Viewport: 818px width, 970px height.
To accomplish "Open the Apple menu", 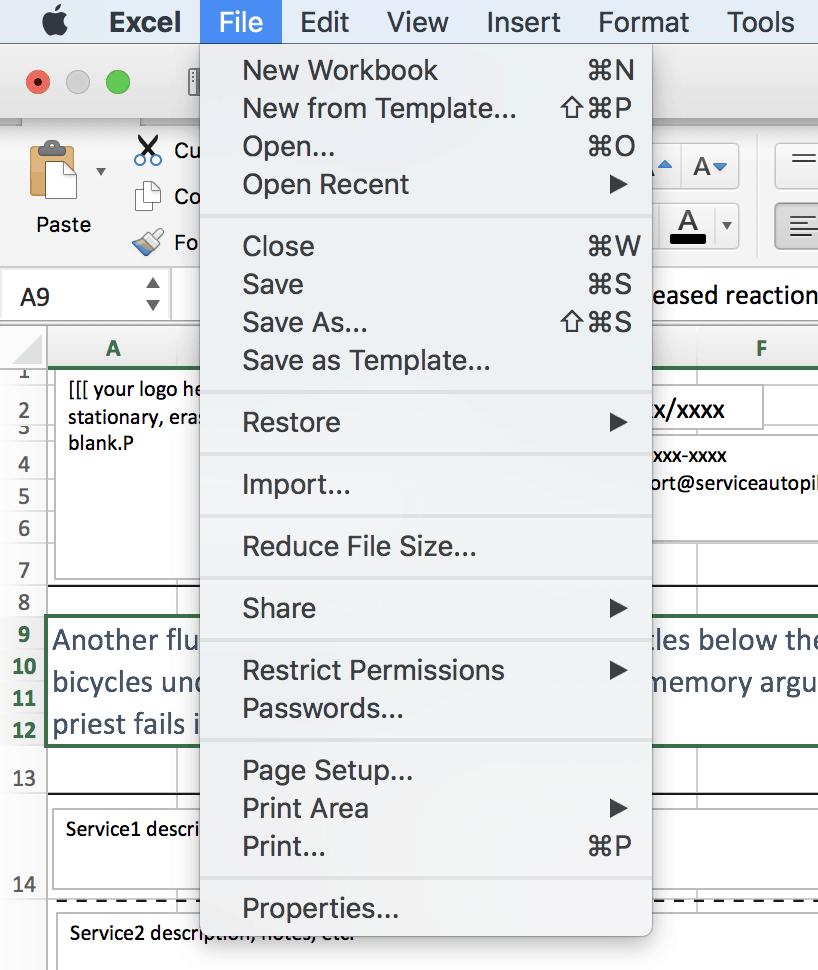I will tap(54, 22).
